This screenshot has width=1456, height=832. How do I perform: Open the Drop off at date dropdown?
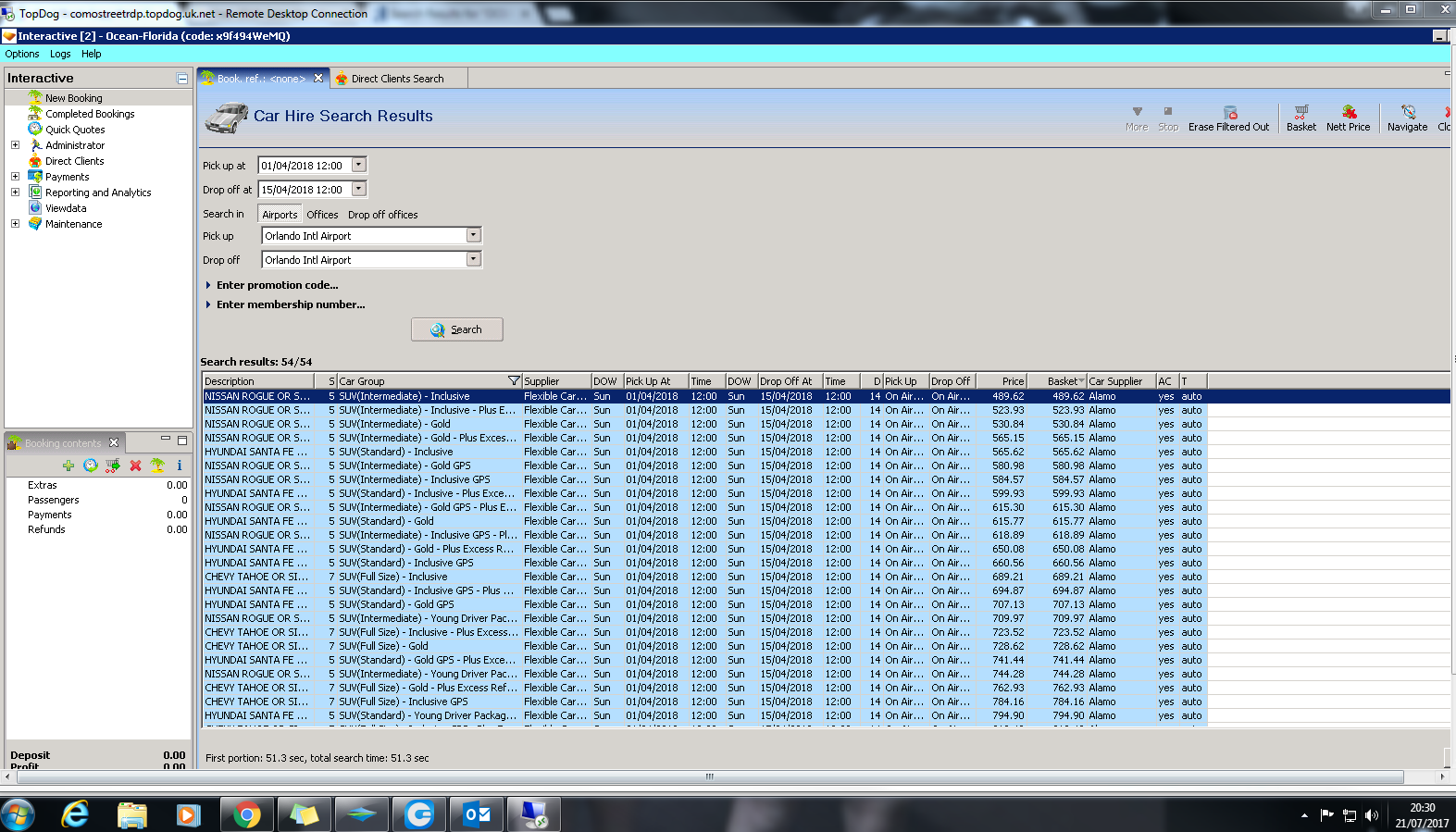click(359, 189)
